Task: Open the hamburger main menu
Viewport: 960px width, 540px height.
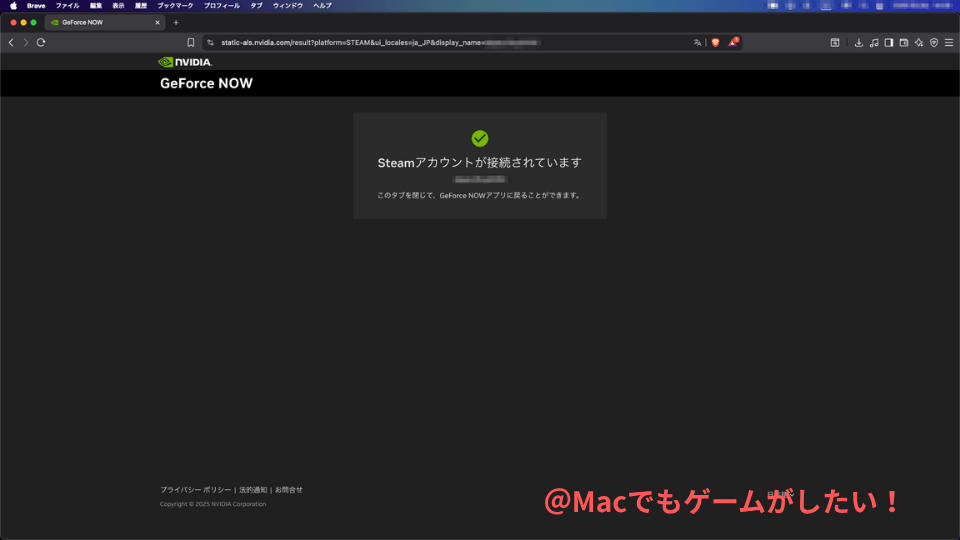Action: click(x=948, y=43)
